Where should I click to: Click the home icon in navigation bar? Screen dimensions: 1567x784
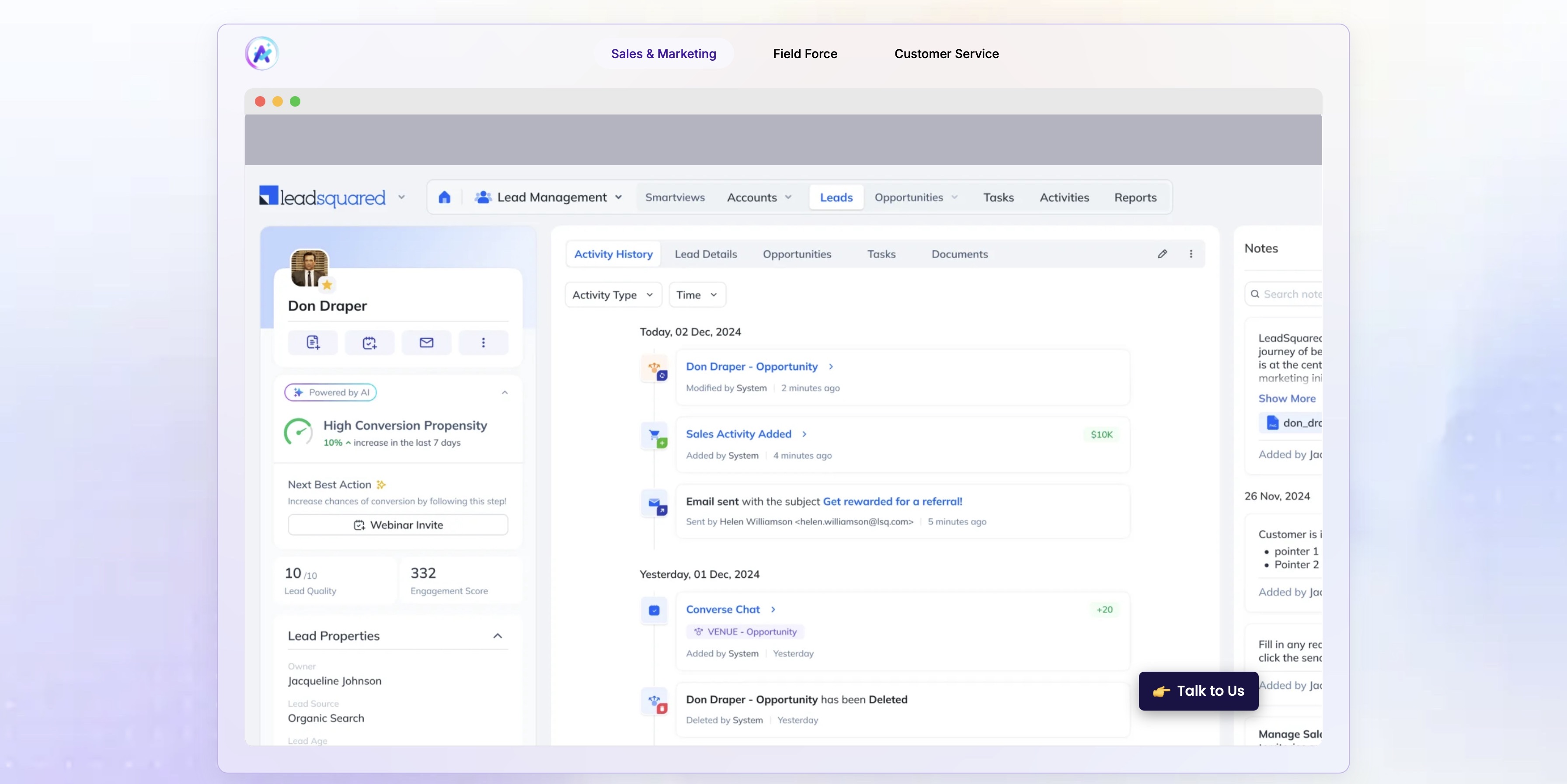click(x=444, y=197)
